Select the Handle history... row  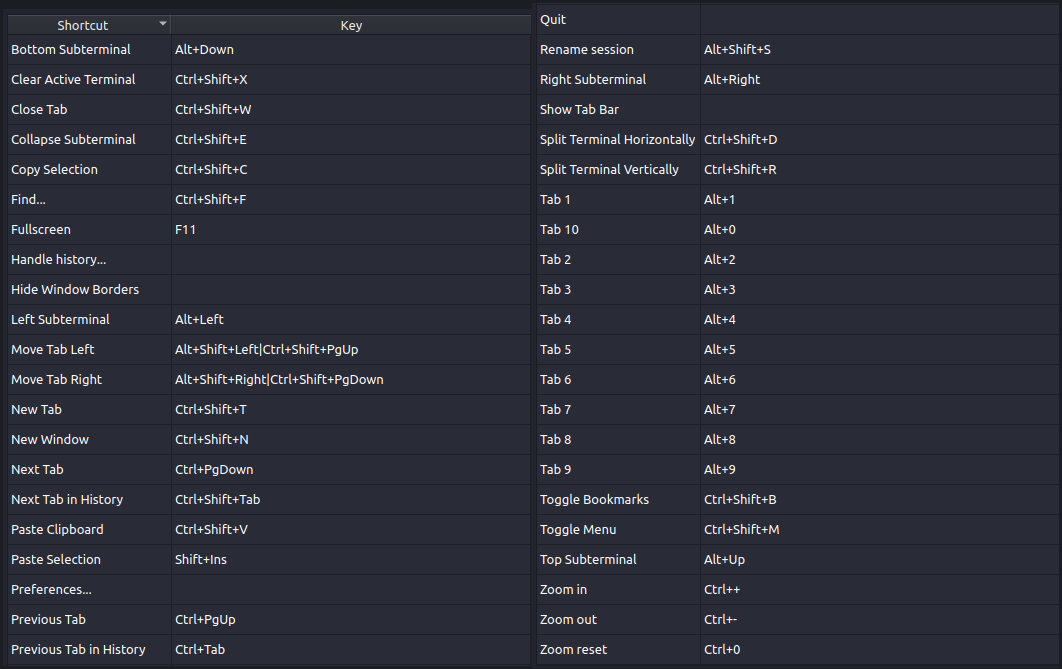pyautogui.click(x=269, y=259)
